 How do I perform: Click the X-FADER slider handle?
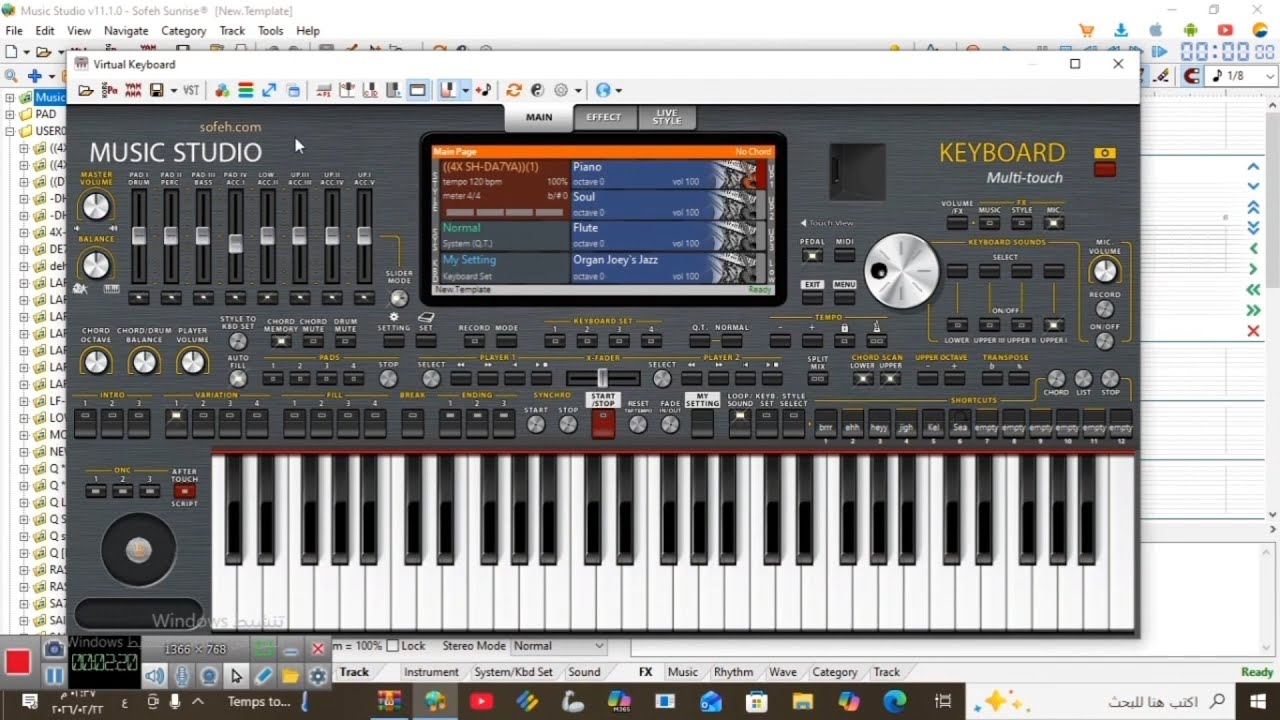click(602, 378)
